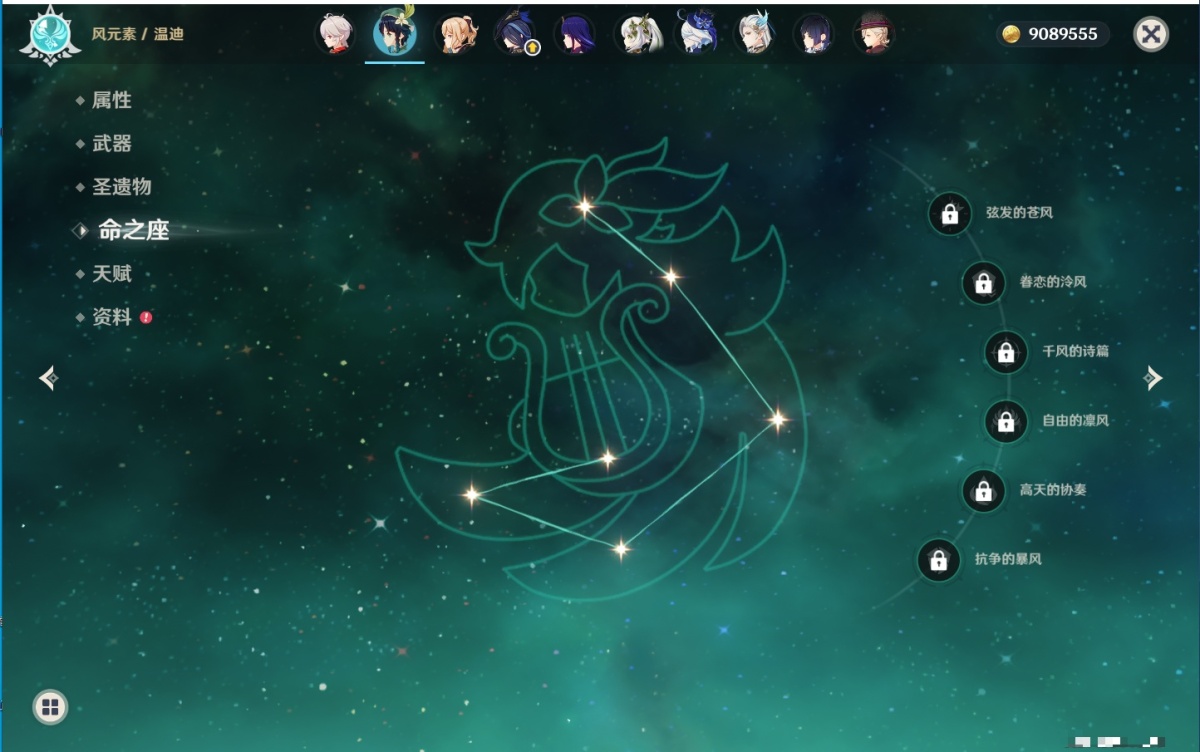Screen dimensions: 1200x752
Task: Click the leftmost star of the constellation
Action: point(471,494)
